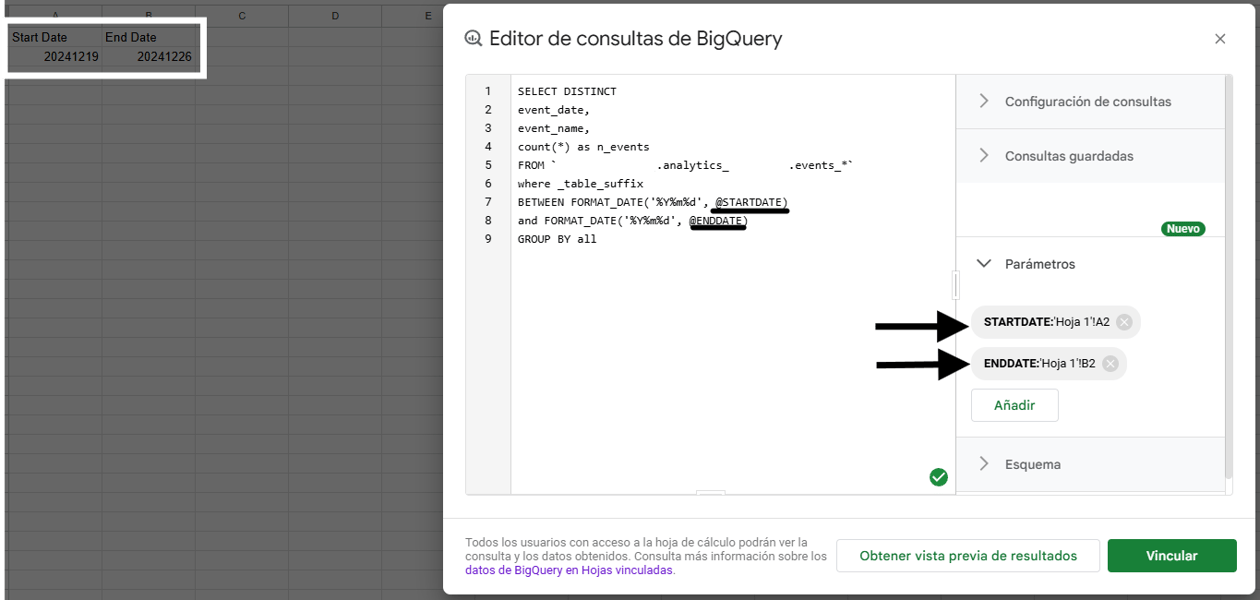This screenshot has width=1260, height=600.
Task: Click the FROM clause on line 5
Action: [686, 165]
